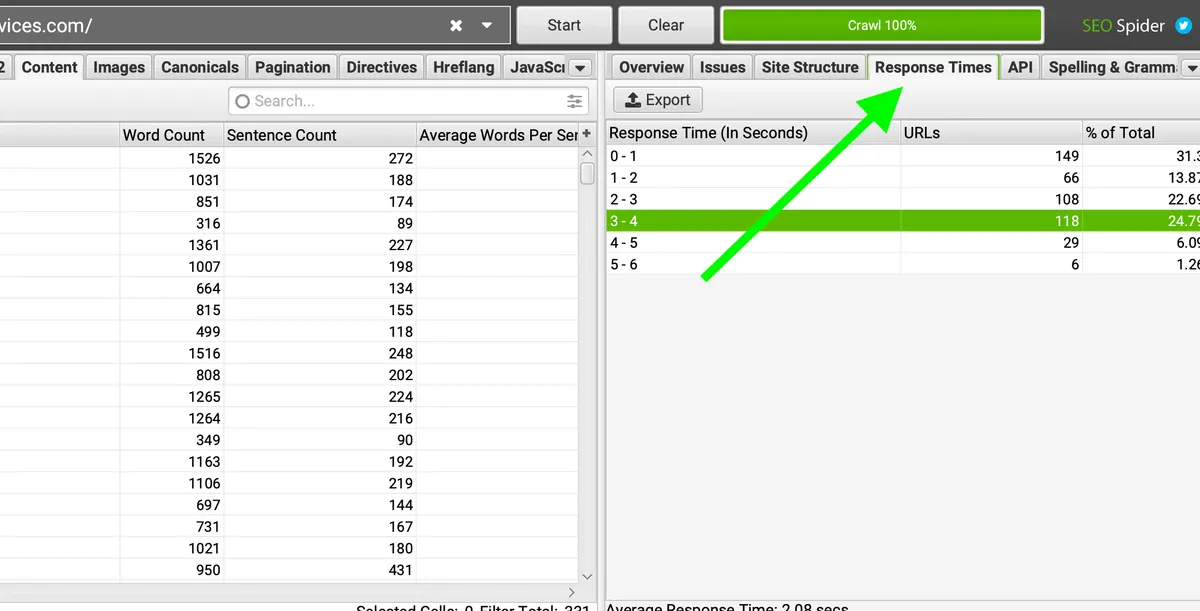Select word count cell 1526
Image resolution: width=1200 pixels, height=611 pixels.
(x=204, y=158)
